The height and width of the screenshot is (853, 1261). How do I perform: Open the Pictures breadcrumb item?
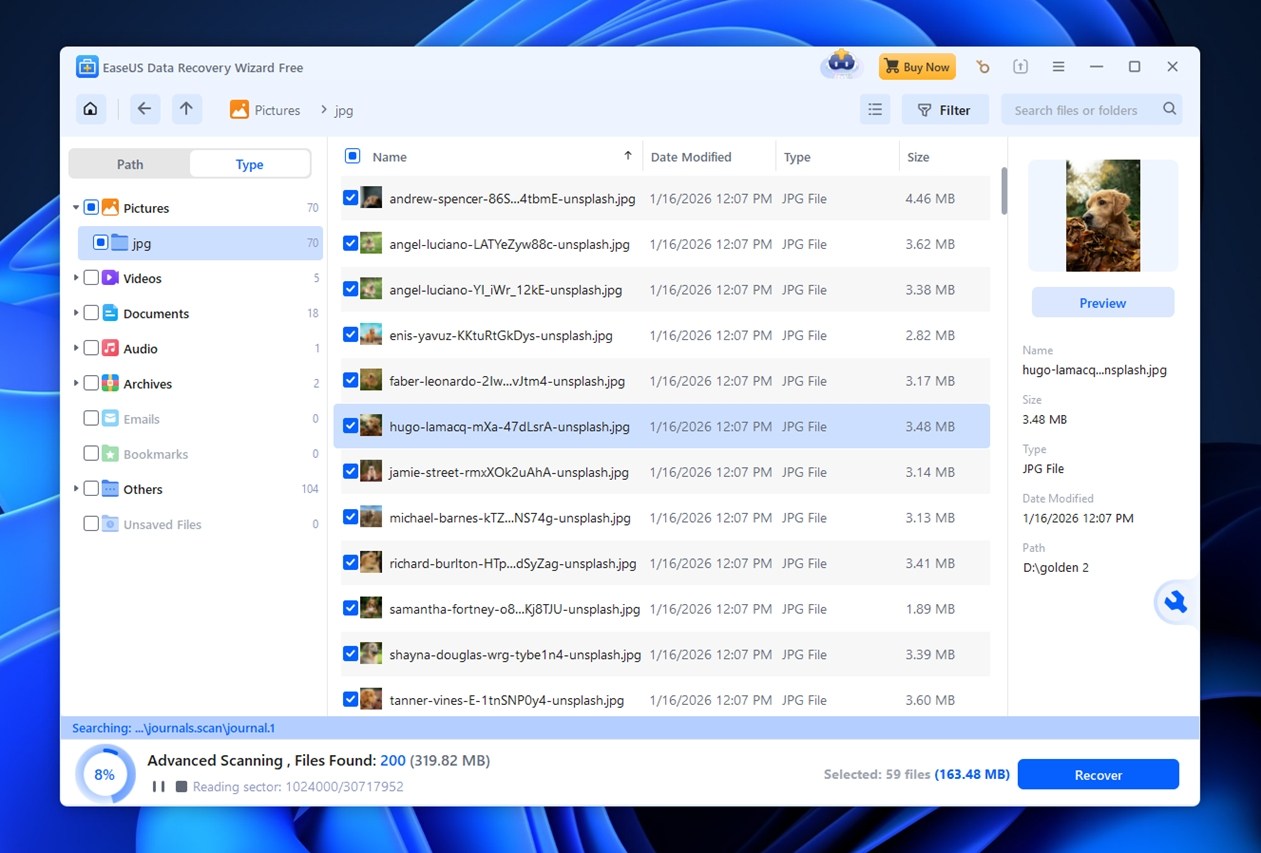pyautogui.click(x=277, y=110)
